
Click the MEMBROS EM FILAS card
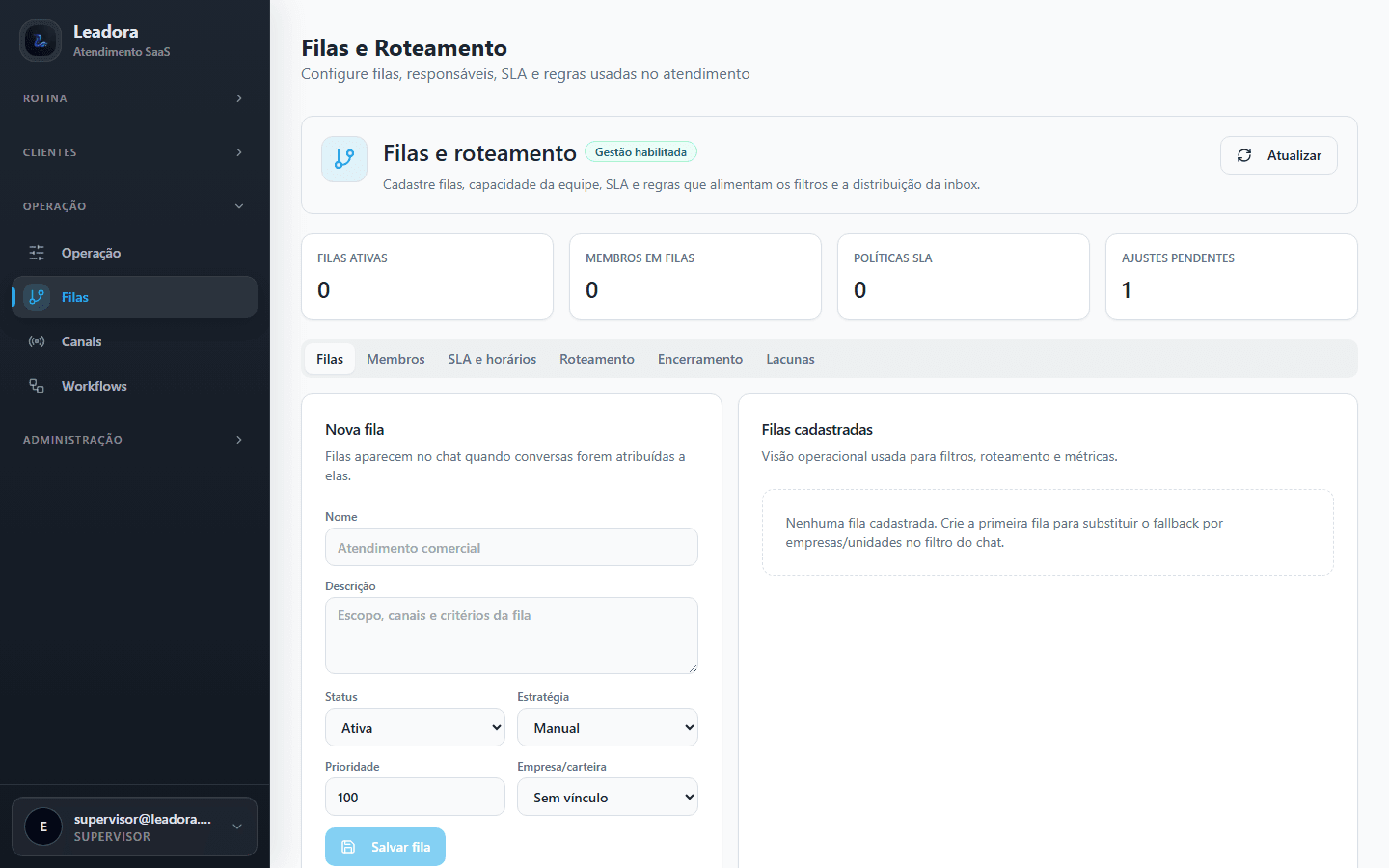[x=695, y=277]
